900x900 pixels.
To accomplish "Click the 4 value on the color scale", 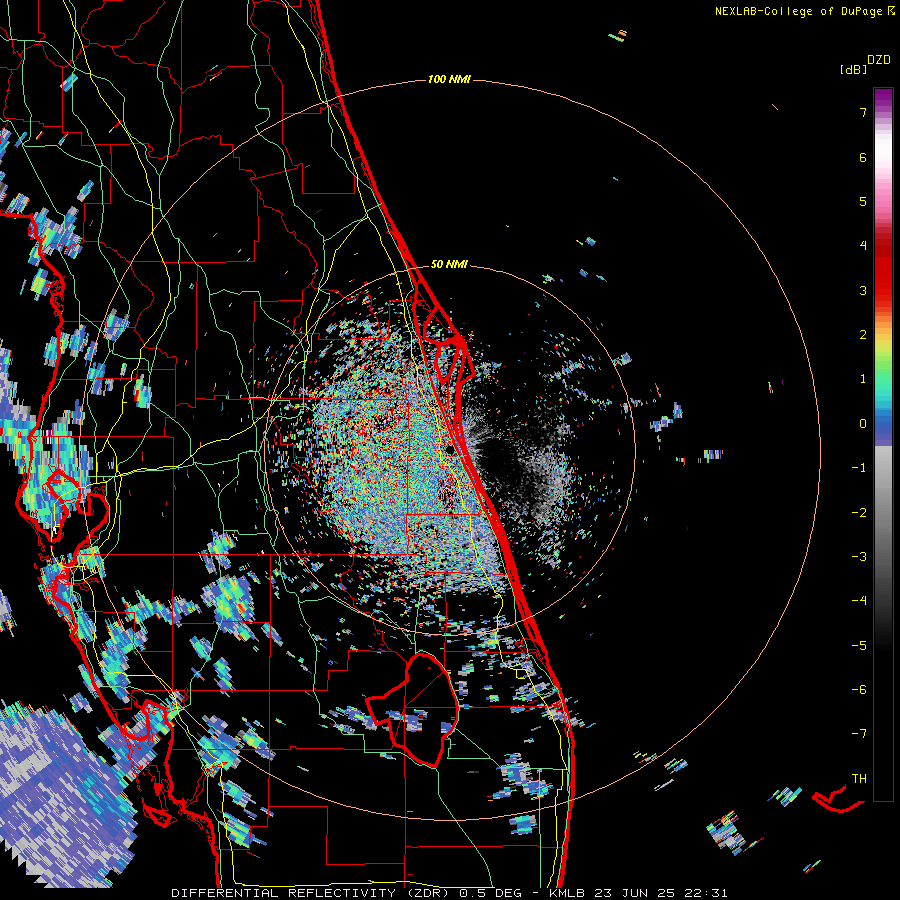I will (x=863, y=246).
